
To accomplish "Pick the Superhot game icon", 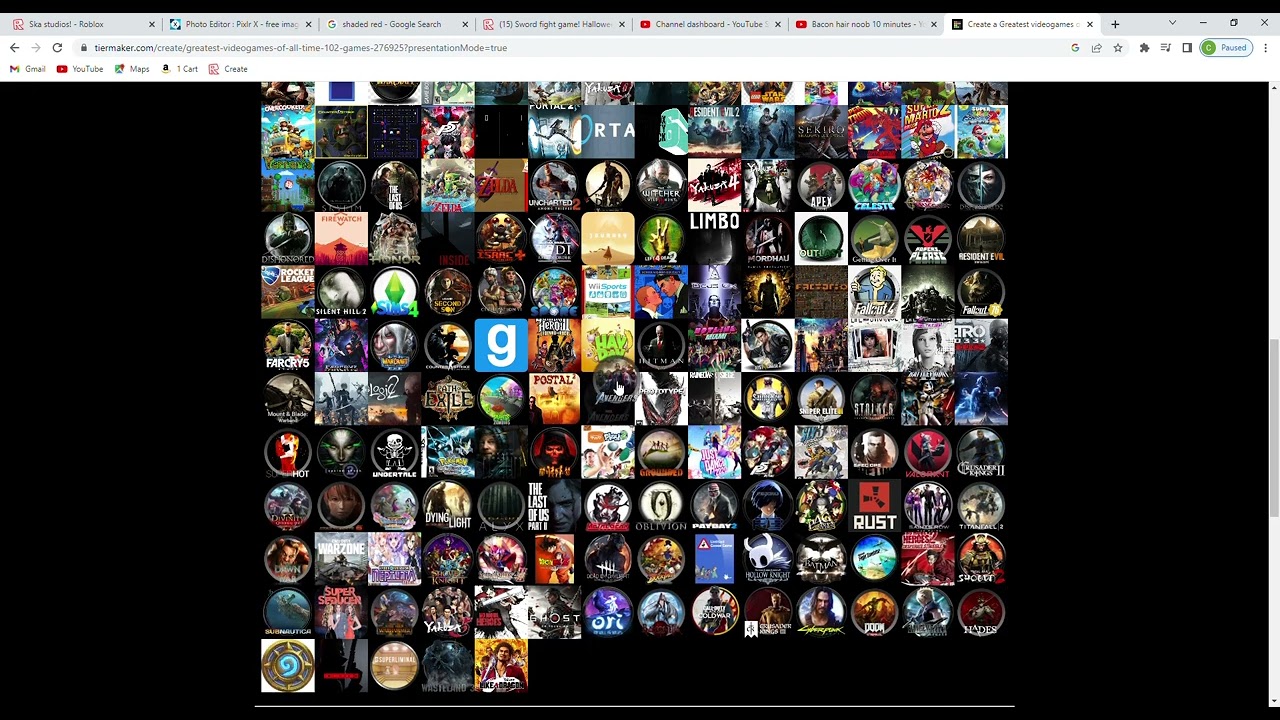I will (288, 452).
